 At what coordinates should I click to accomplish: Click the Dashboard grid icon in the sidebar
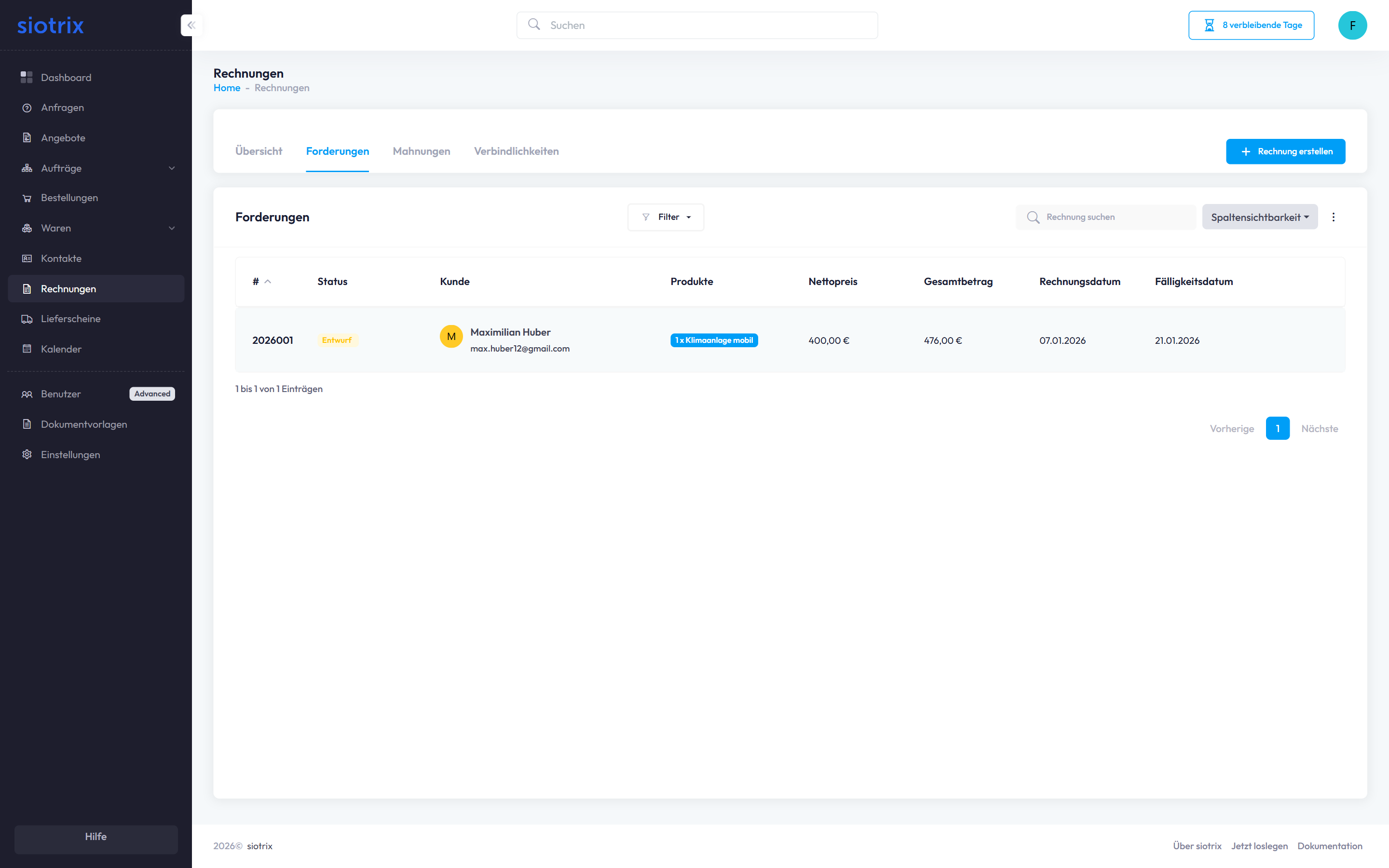(27, 78)
